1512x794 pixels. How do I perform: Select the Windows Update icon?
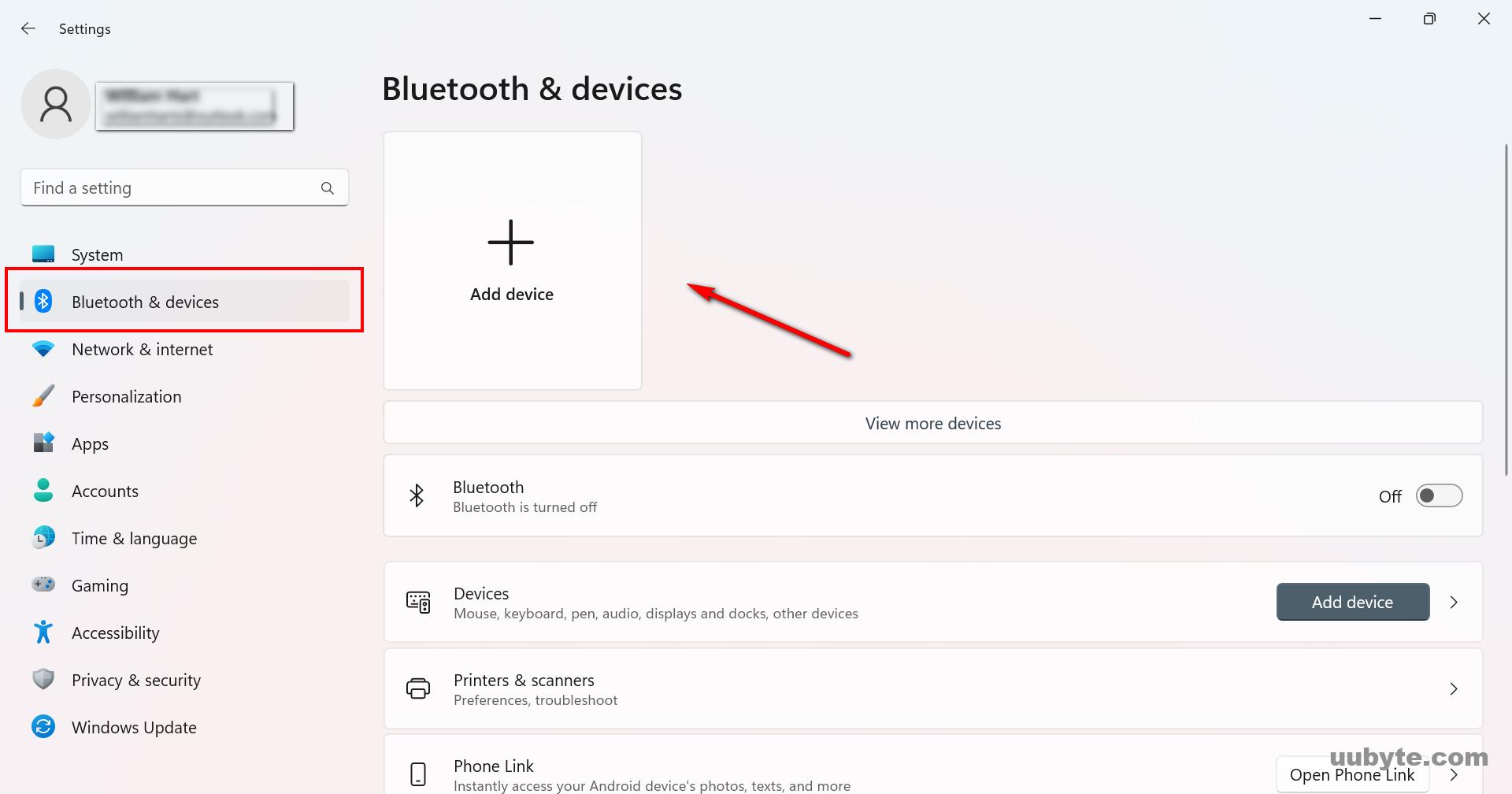click(43, 726)
